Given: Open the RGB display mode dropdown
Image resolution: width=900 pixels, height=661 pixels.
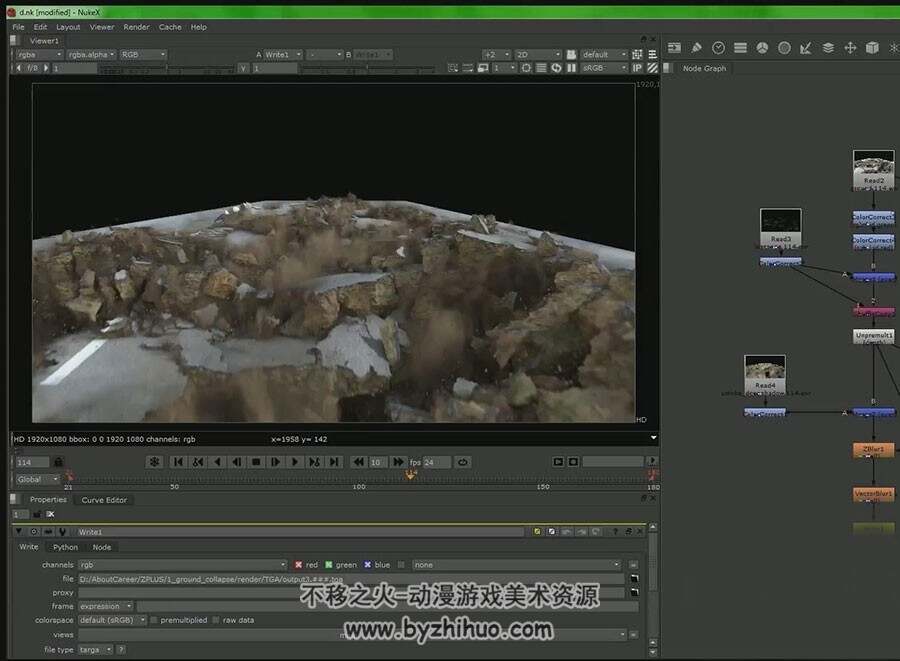Looking at the screenshot, I should 143,55.
